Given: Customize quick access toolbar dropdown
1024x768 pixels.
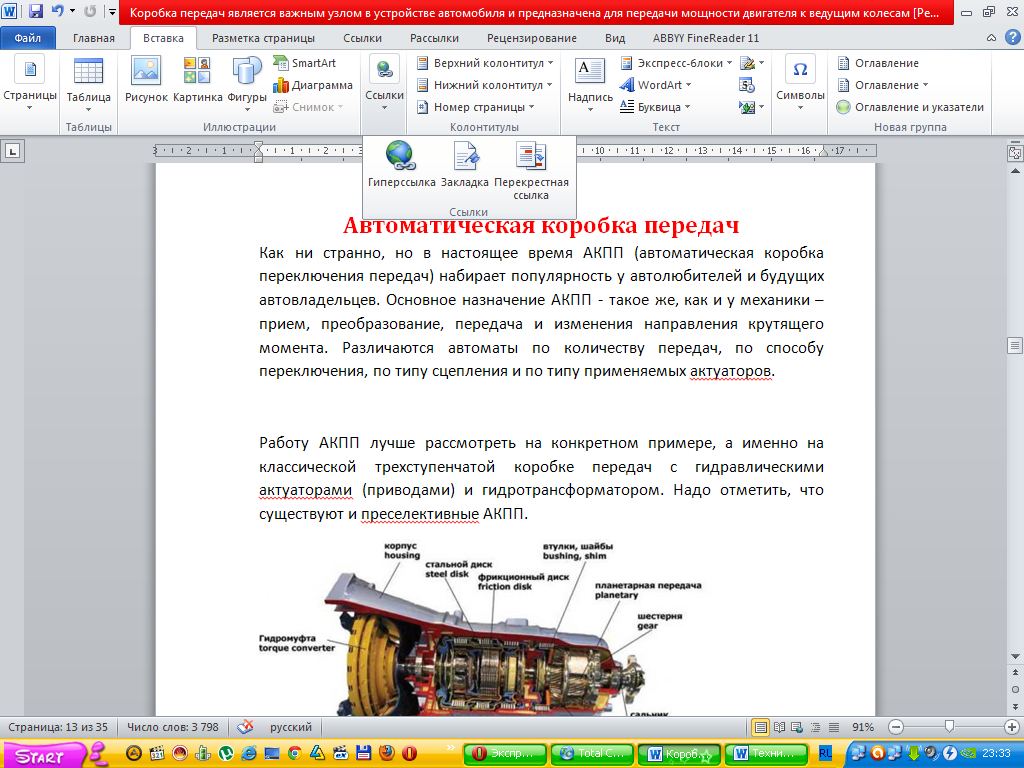Looking at the screenshot, I should point(112,11).
